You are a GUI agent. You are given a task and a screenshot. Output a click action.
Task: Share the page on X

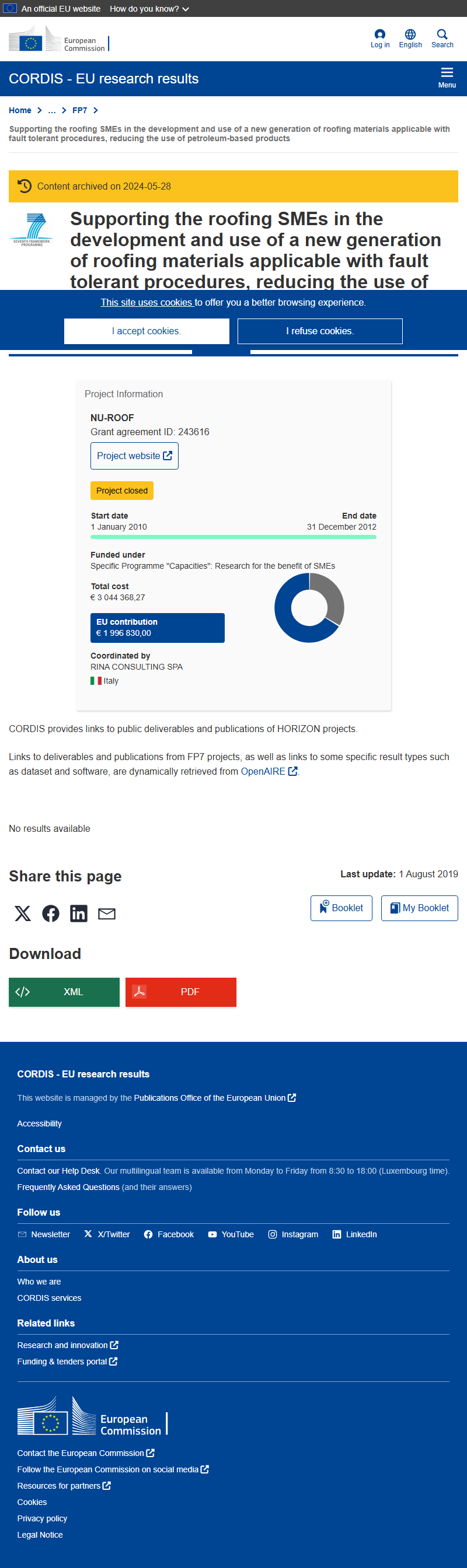click(x=23, y=913)
